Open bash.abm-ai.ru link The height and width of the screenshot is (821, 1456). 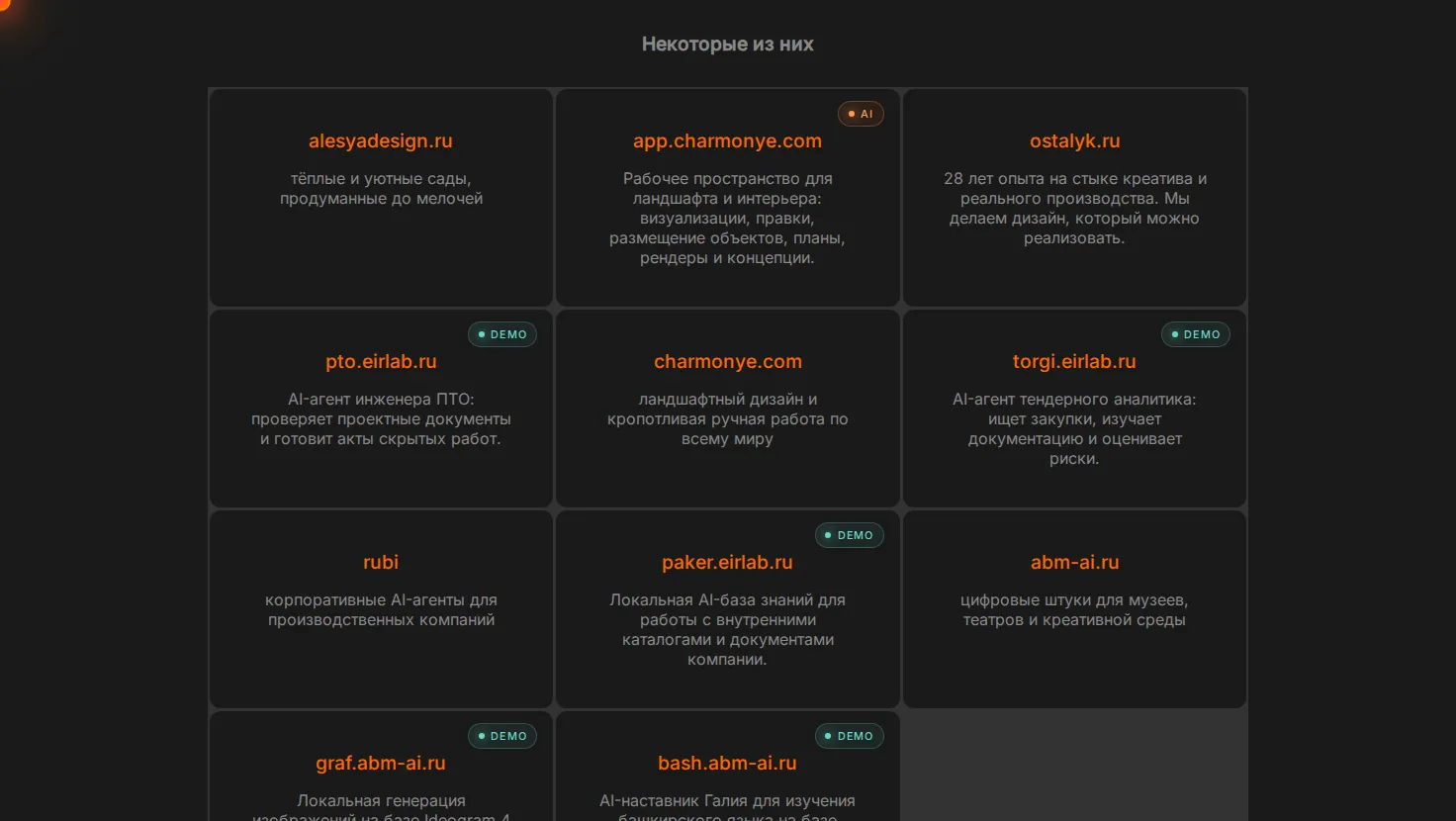click(x=727, y=763)
